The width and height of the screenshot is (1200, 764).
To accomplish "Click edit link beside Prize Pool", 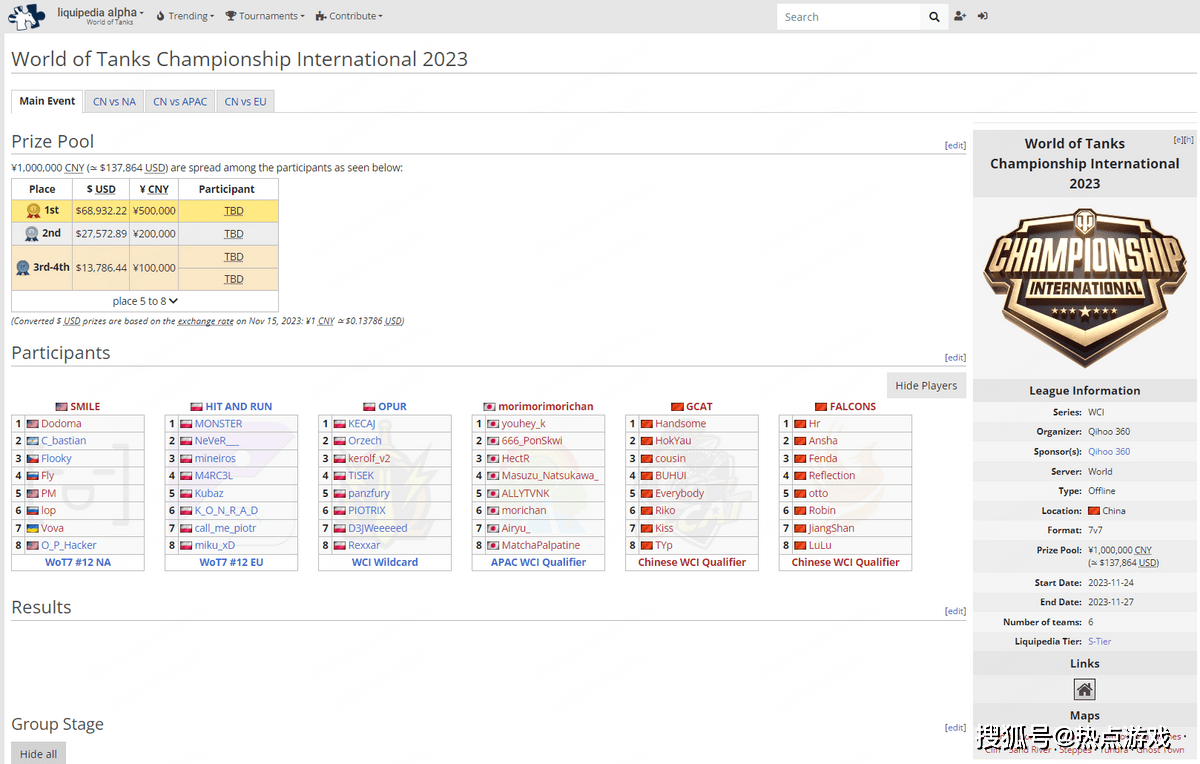I will [x=956, y=145].
